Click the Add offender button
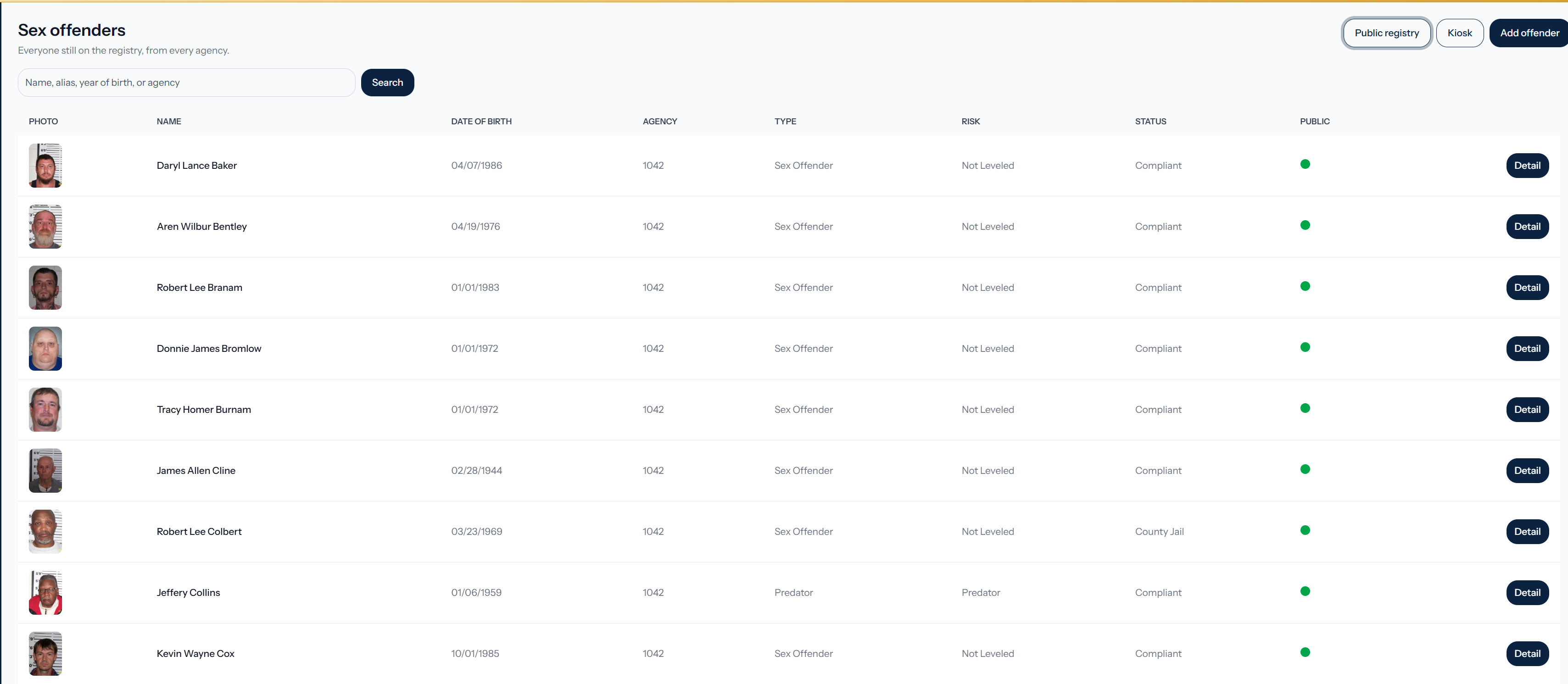Image resolution: width=1568 pixels, height=684 pixels. coord(1529,33)
